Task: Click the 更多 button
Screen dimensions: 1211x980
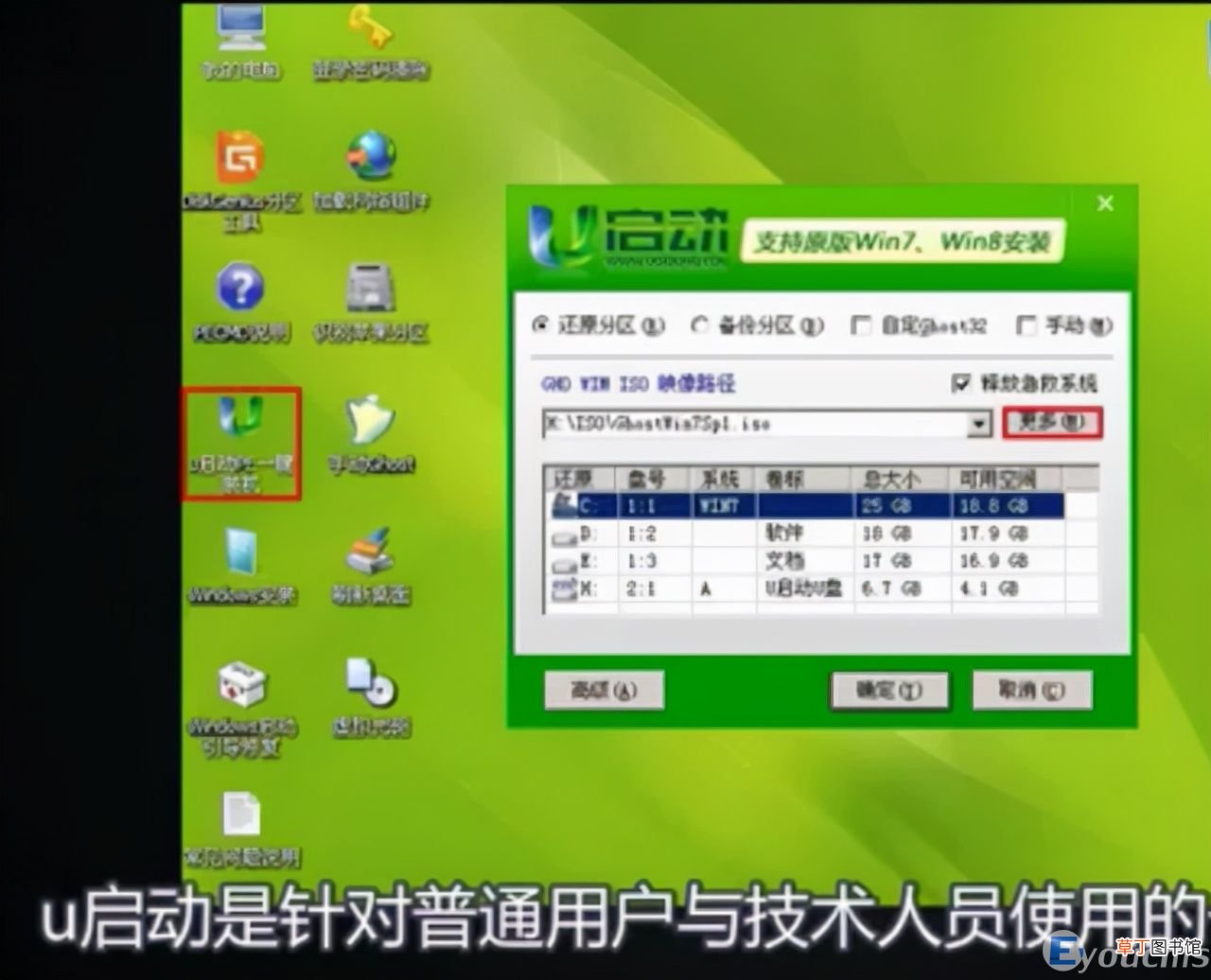Action: (x=1052, y=423)
